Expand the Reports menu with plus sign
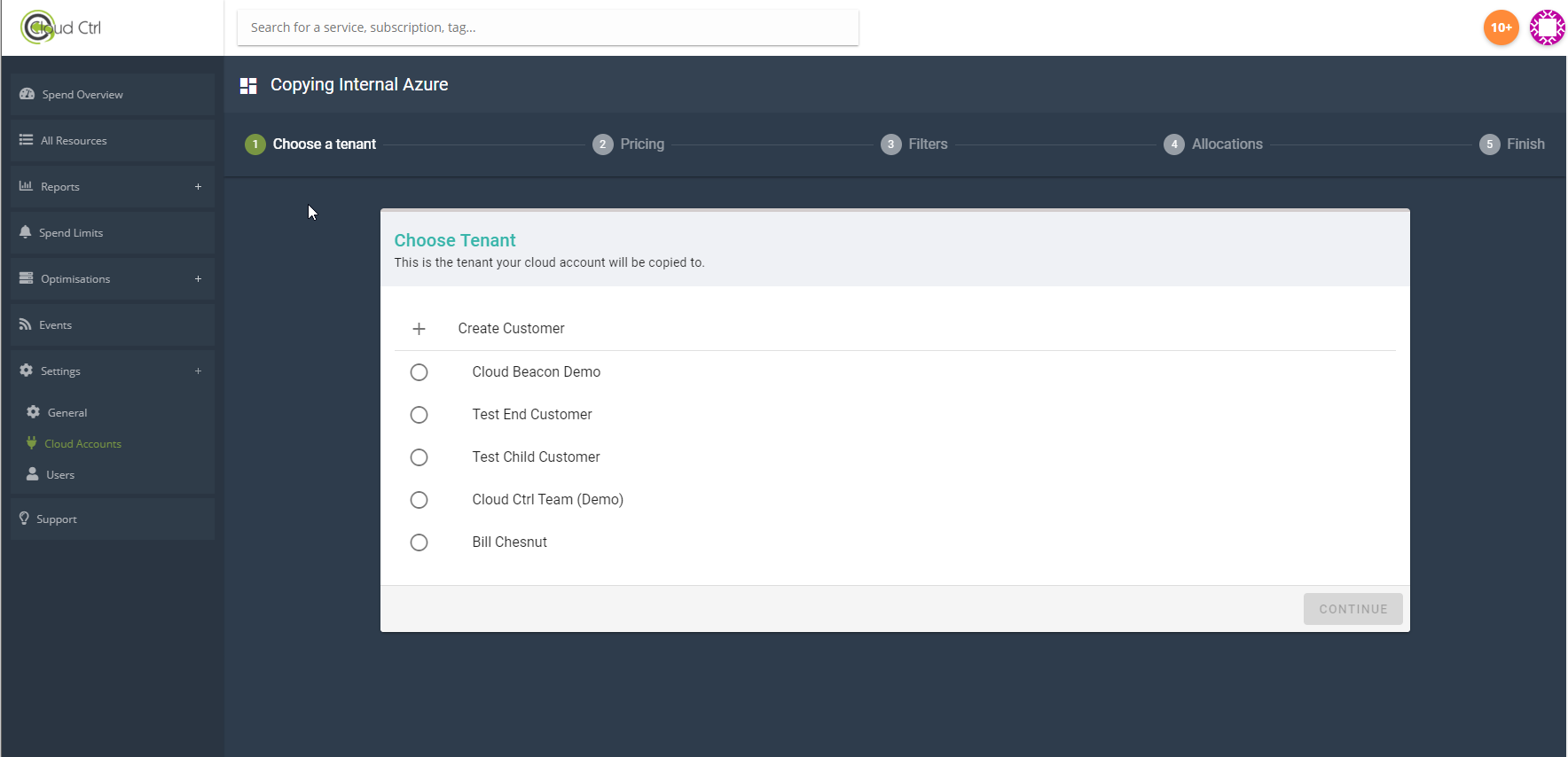Image resolution: width=1568 pixels, height=757 pixels. pyautogui.click(x=198, y=186)
